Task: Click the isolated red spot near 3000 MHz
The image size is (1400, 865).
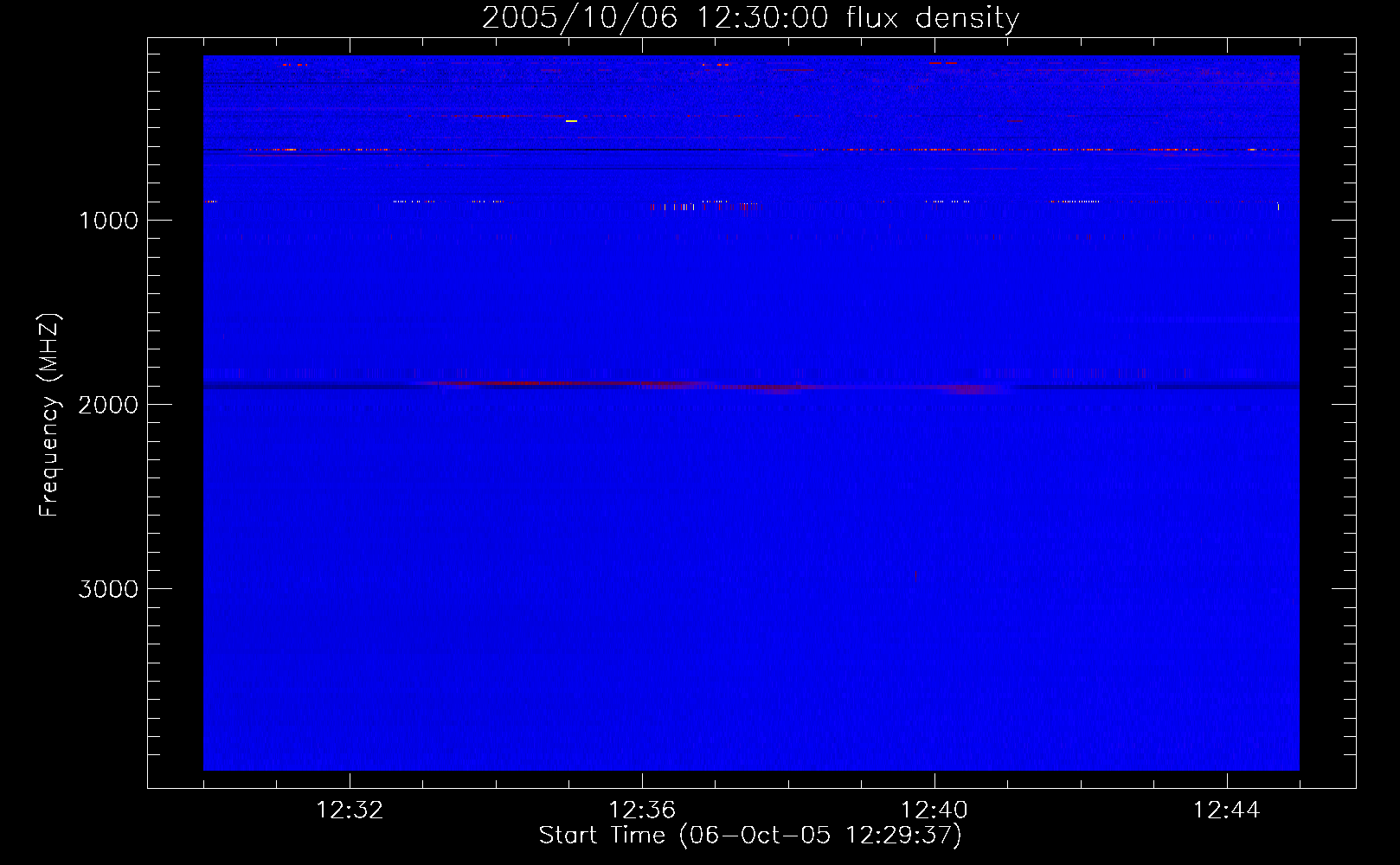Action: [915, 575]
